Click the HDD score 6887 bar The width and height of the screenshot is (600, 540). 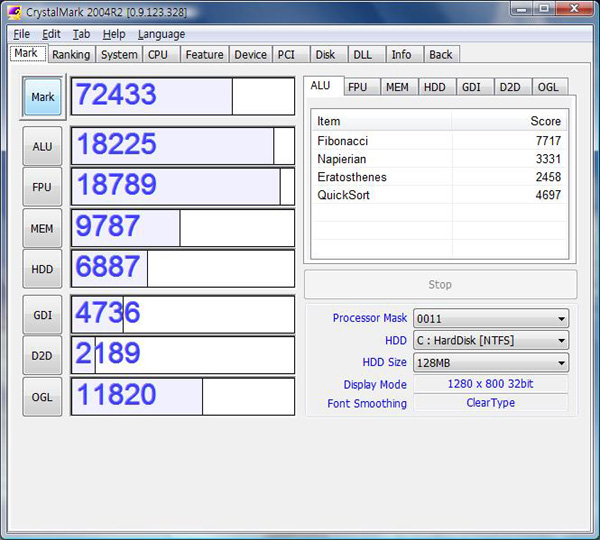(x=183, y=268)
